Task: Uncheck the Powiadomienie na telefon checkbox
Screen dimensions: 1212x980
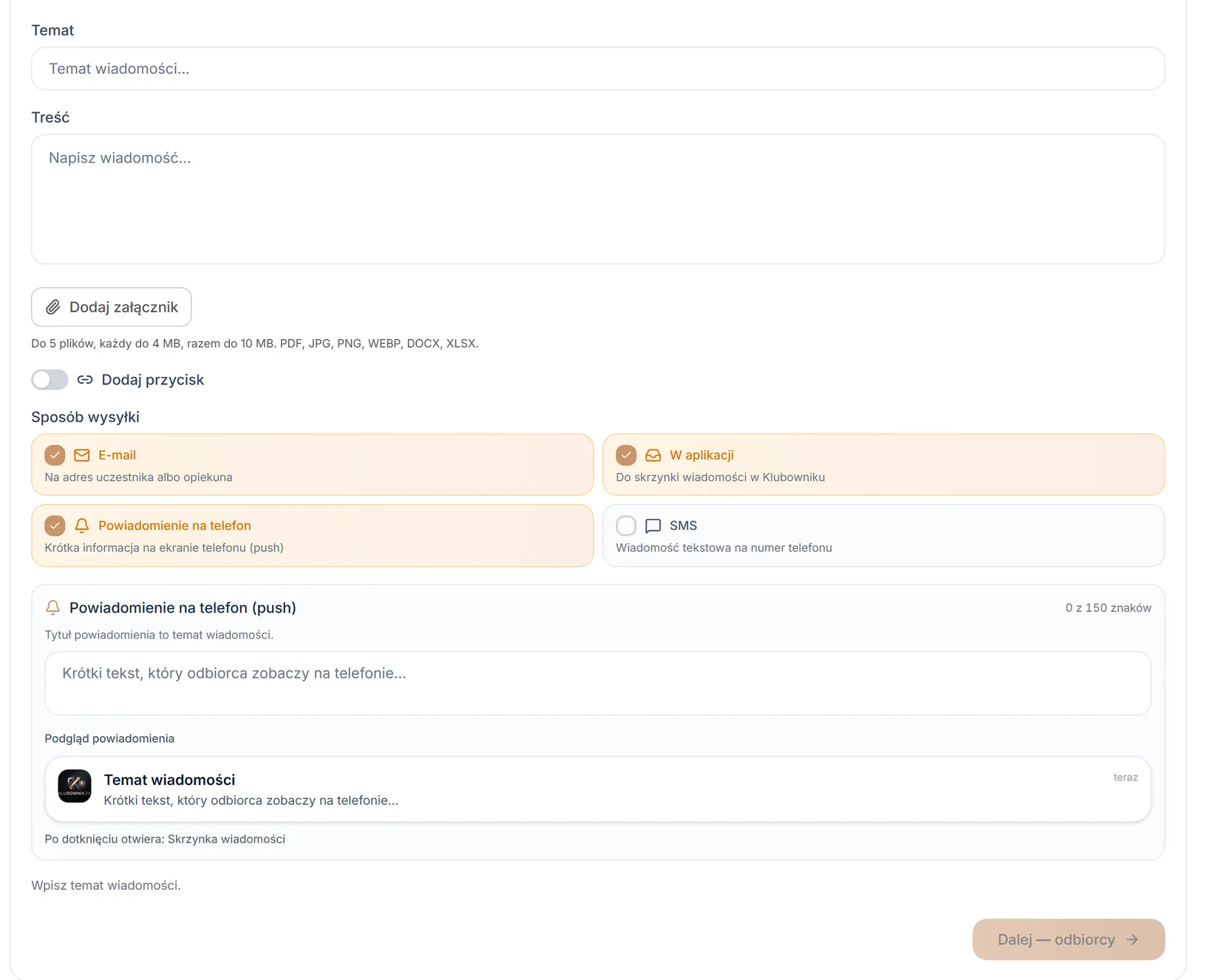Action: tap(55, 525)
